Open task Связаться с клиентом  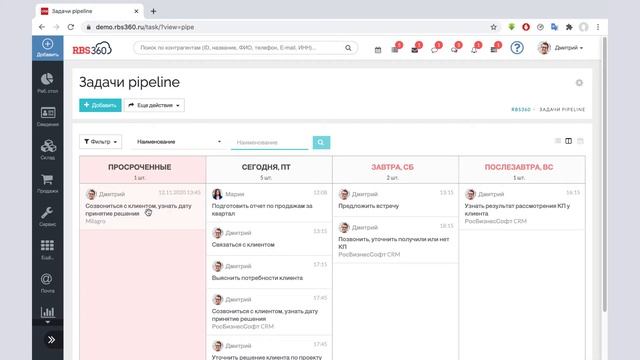click(243, 244)
